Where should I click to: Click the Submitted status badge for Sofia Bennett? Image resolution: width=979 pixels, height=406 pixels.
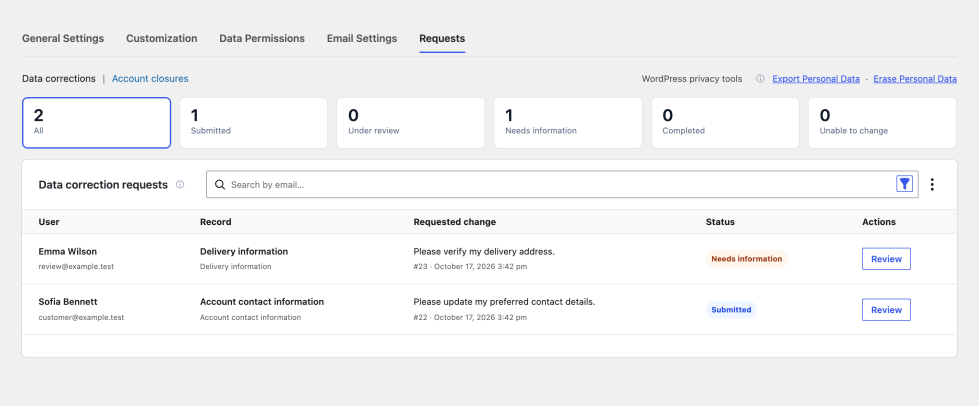pyautogui.click(x=731, y=310)
